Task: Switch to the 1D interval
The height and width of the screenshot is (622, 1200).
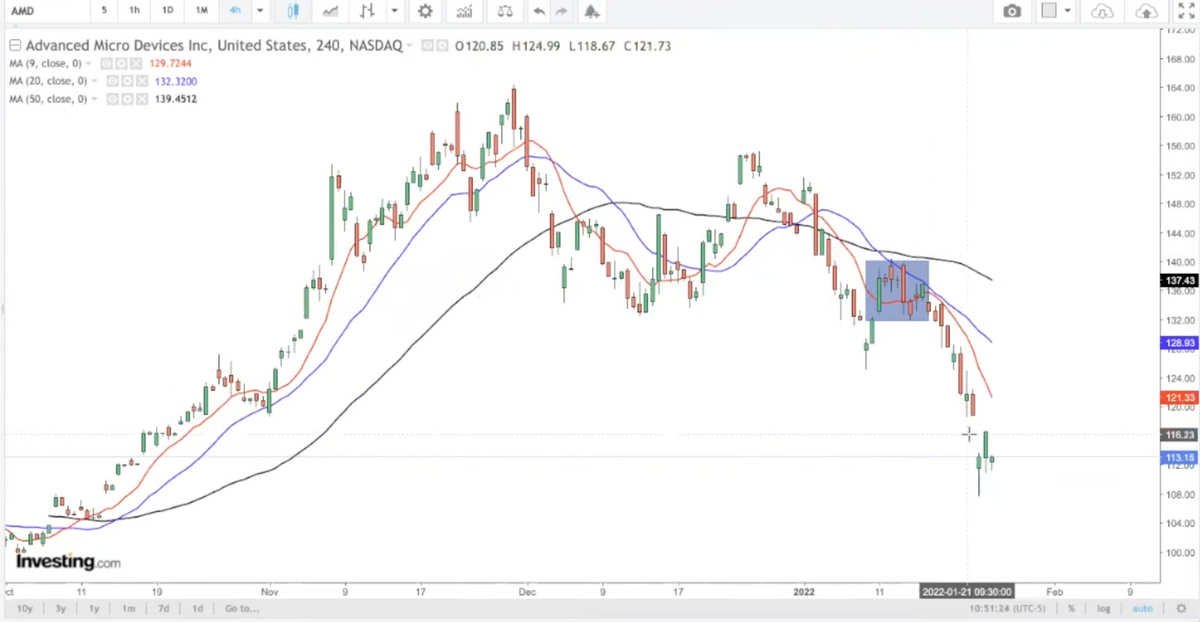Action: pos(168,11)
